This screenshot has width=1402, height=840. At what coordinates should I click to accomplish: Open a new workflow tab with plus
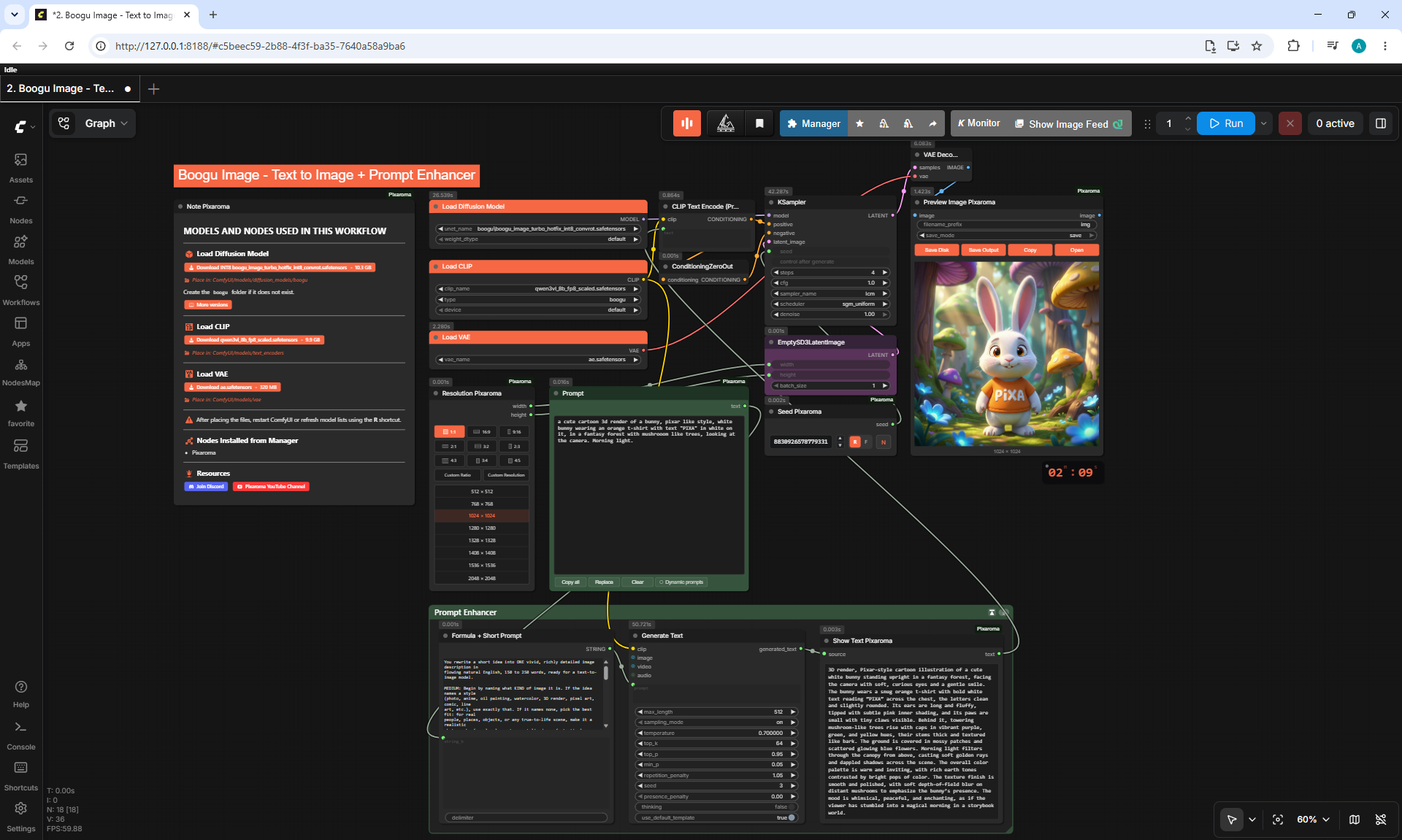pos(153,89)
